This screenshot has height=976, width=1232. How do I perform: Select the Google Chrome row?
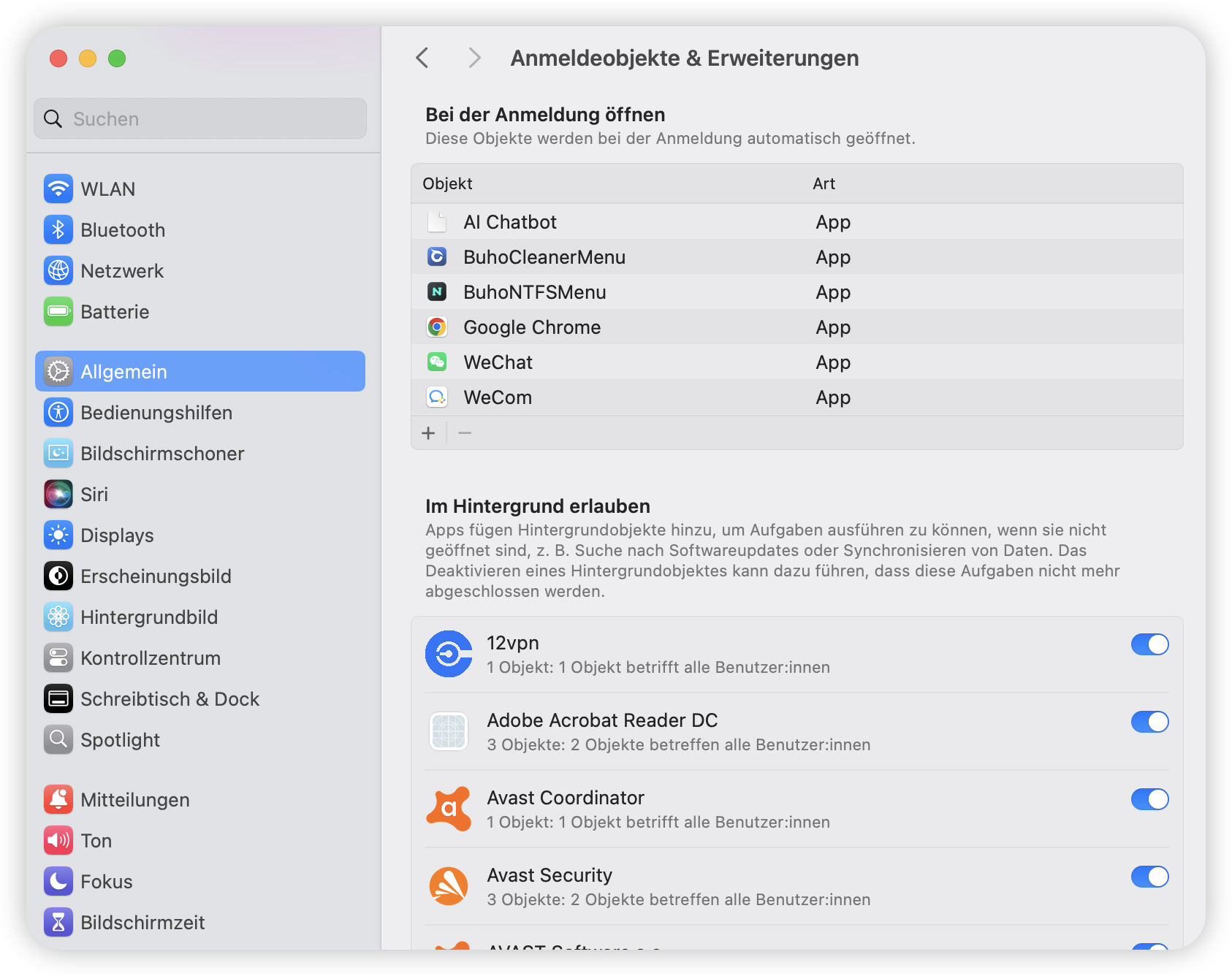pyautogui.click(x=797, y=327)
